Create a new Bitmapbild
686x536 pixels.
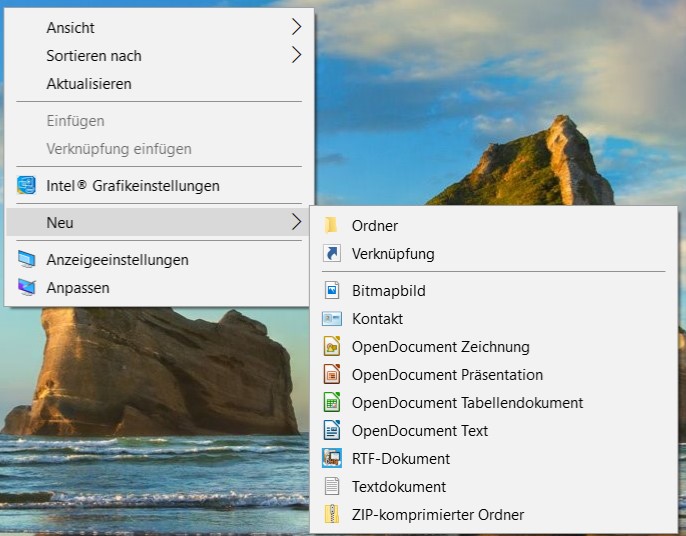click(x=494, y=291)
